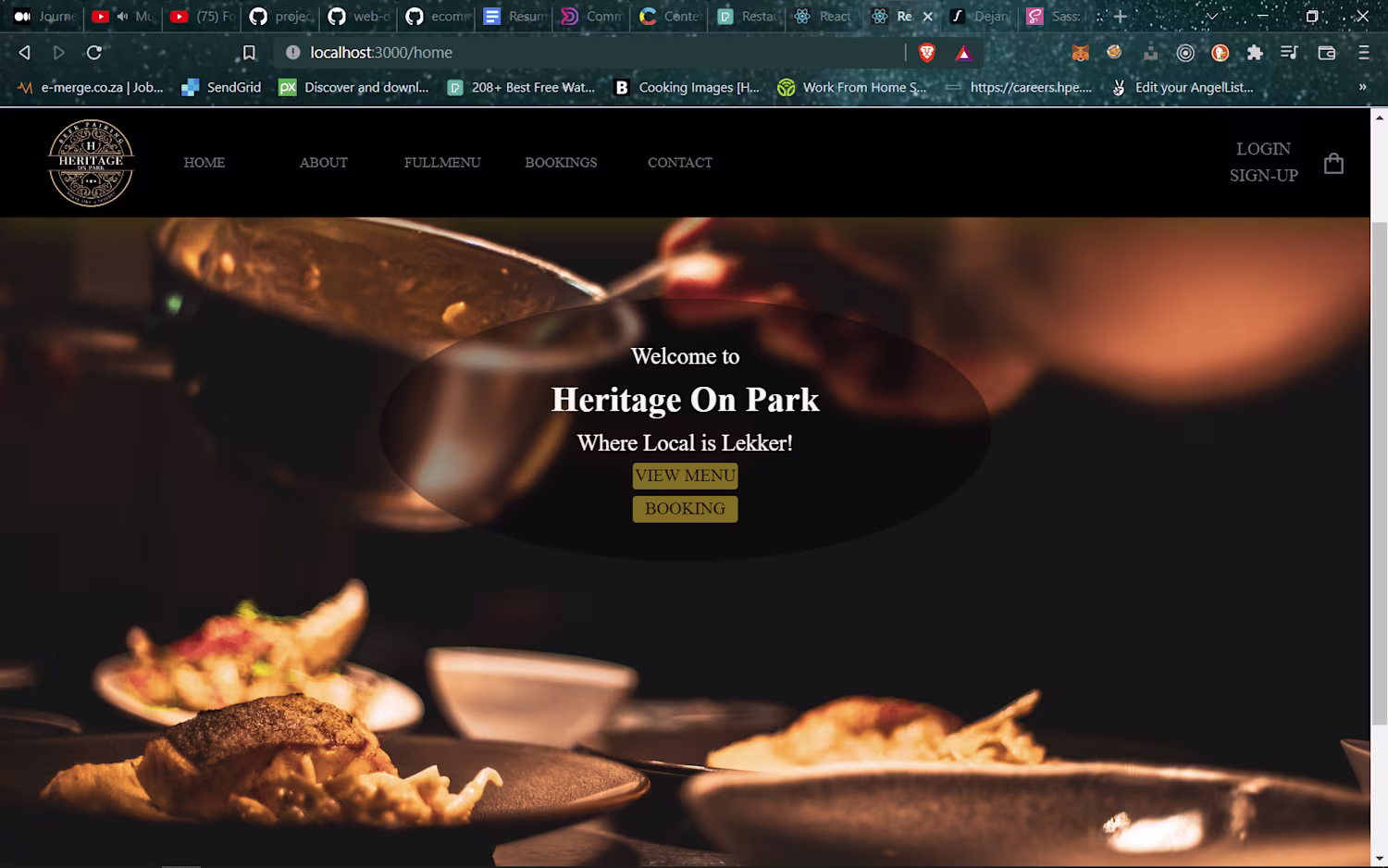The width and height of the screenshot is (1388, 868).
Task: Open the media playlist control icon
Action: 1289,53
